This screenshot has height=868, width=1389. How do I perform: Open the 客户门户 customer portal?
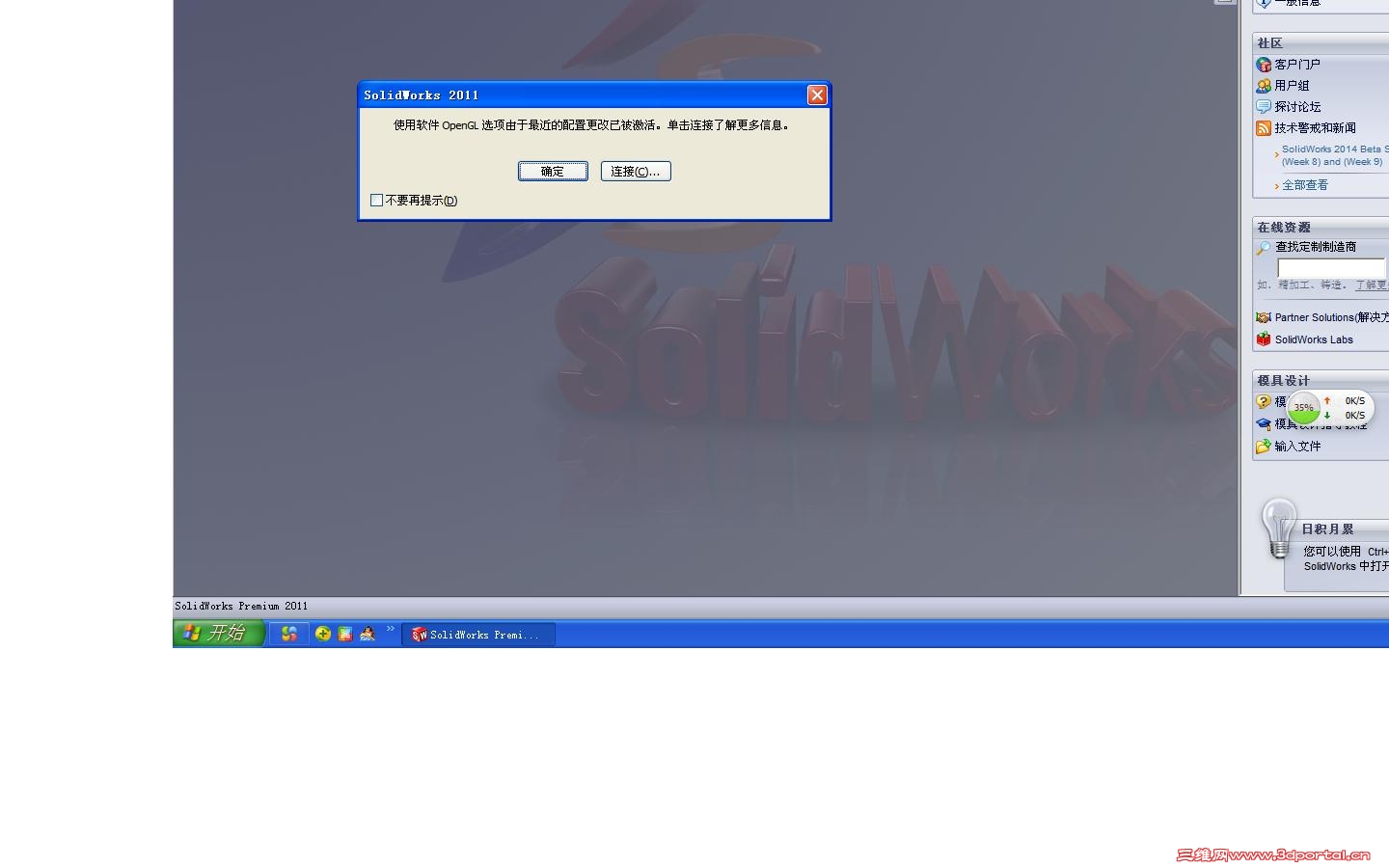pos(1265,65)
